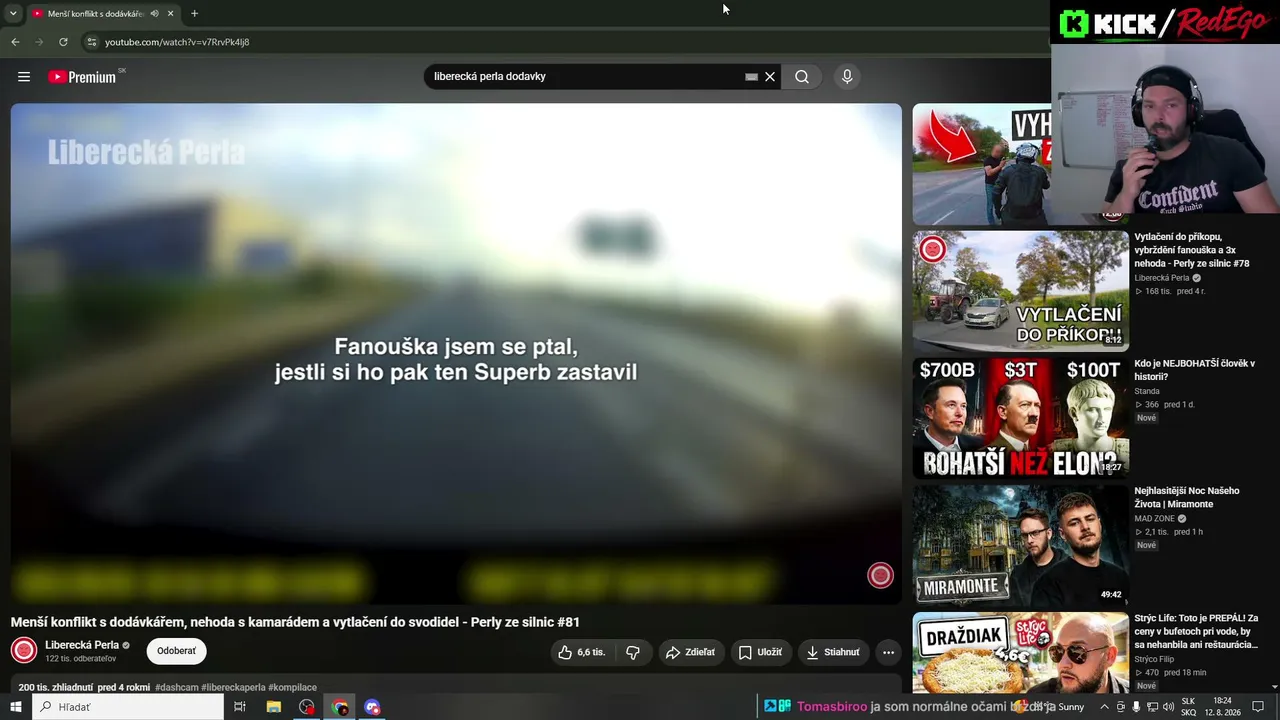Viewport: 1280px width, 720px height.
Task: Open 'Strýc Life: Toto je PREPÁL!' video title
Action: click(x=1196, y=631)
